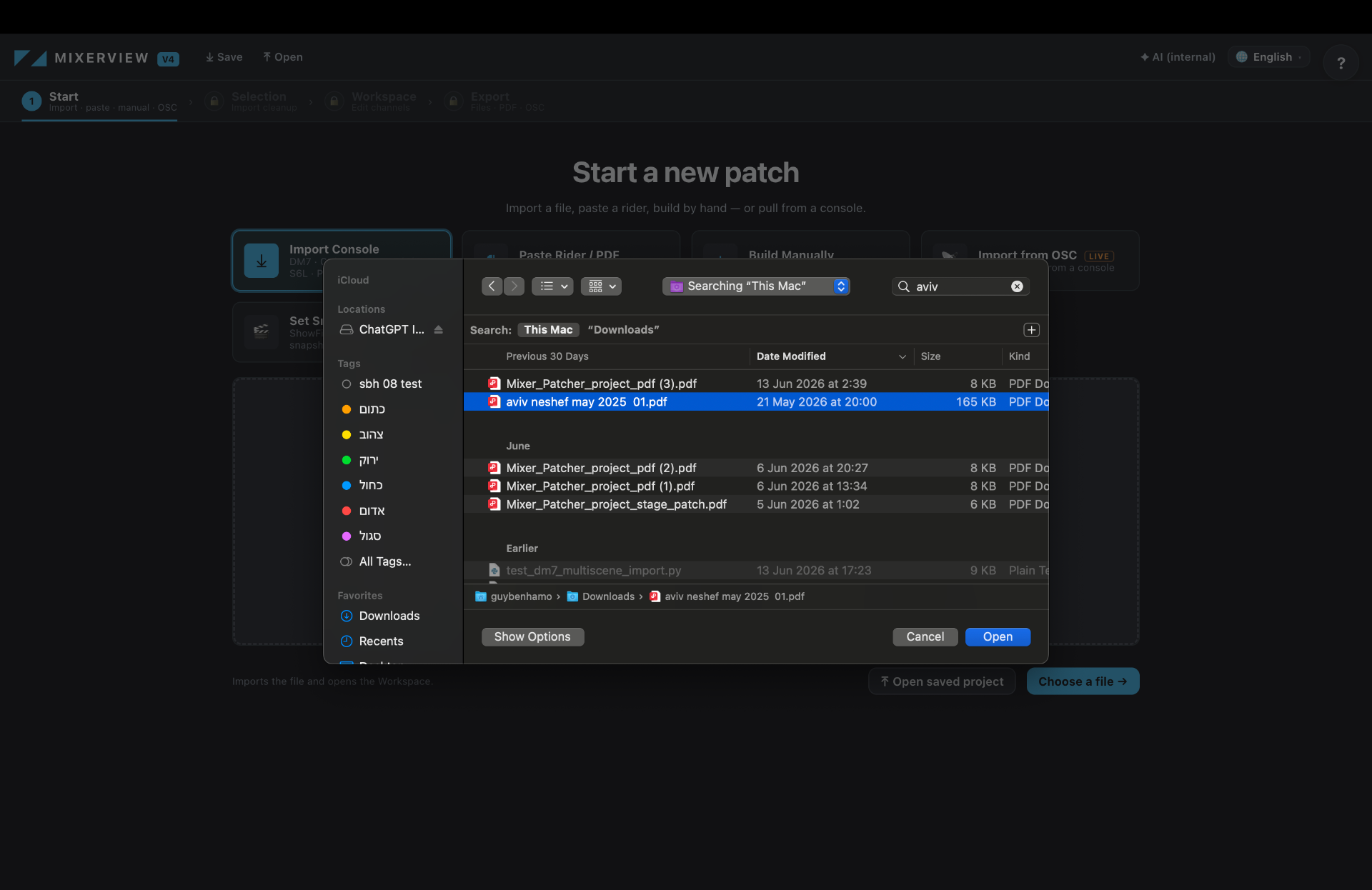Click the Set Snapshot card icon
Screen dimensions: 1372x890
tap(262, 331)
